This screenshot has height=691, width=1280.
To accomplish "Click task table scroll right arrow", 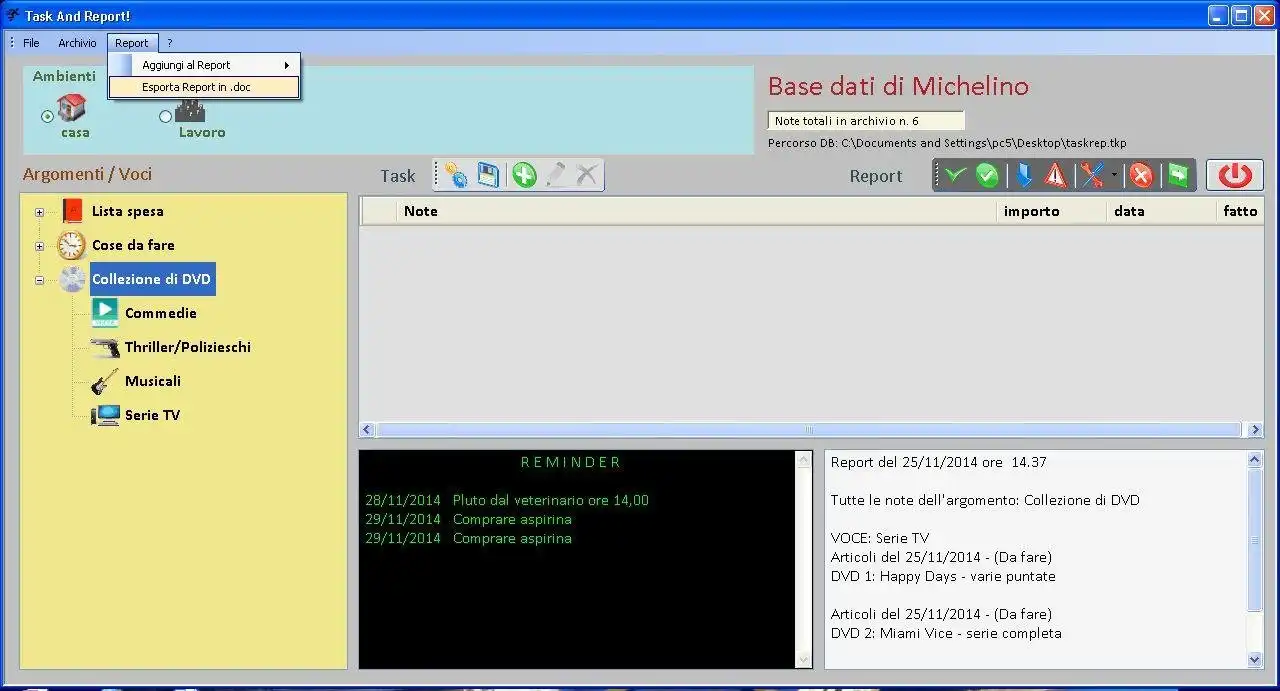I will (1255, 430).
